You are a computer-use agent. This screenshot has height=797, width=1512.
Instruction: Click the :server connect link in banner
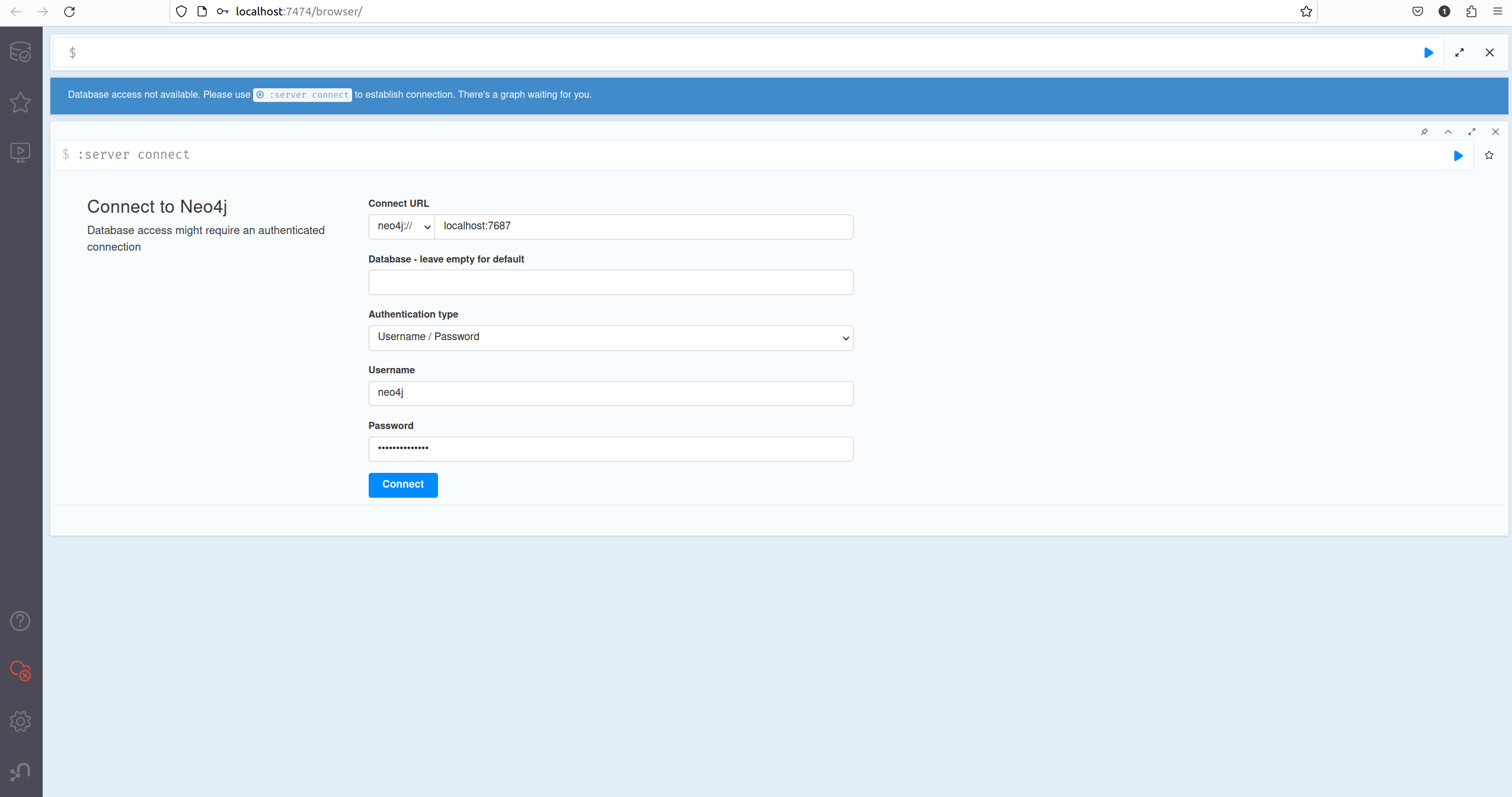(302, 95)
